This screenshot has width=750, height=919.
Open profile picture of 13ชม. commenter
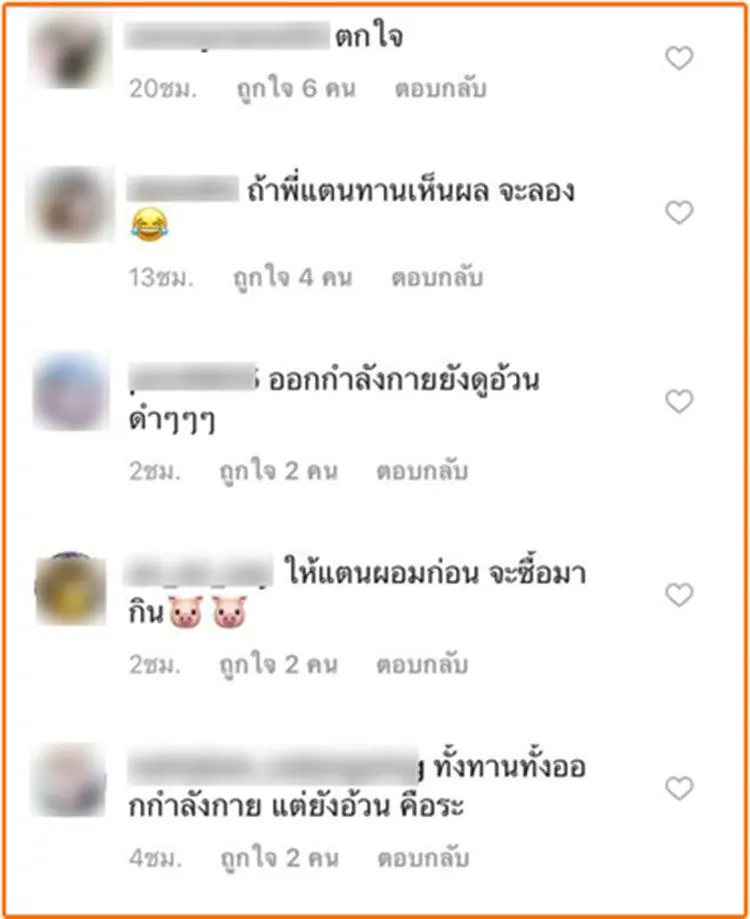point(71,205)
